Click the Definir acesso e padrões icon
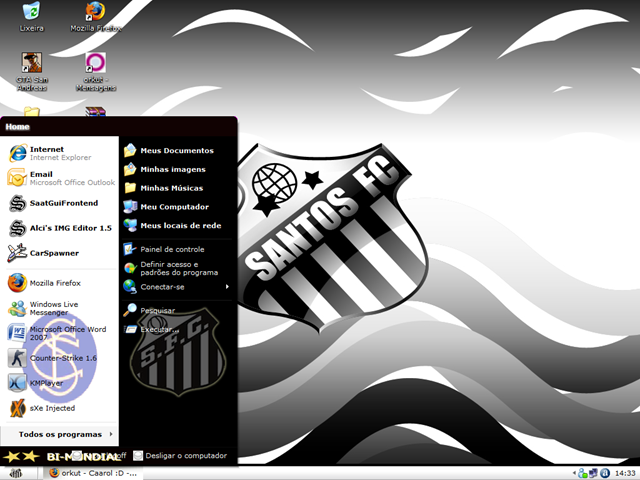This screenshot has height=480, width=640. click(x=130, y=268)
